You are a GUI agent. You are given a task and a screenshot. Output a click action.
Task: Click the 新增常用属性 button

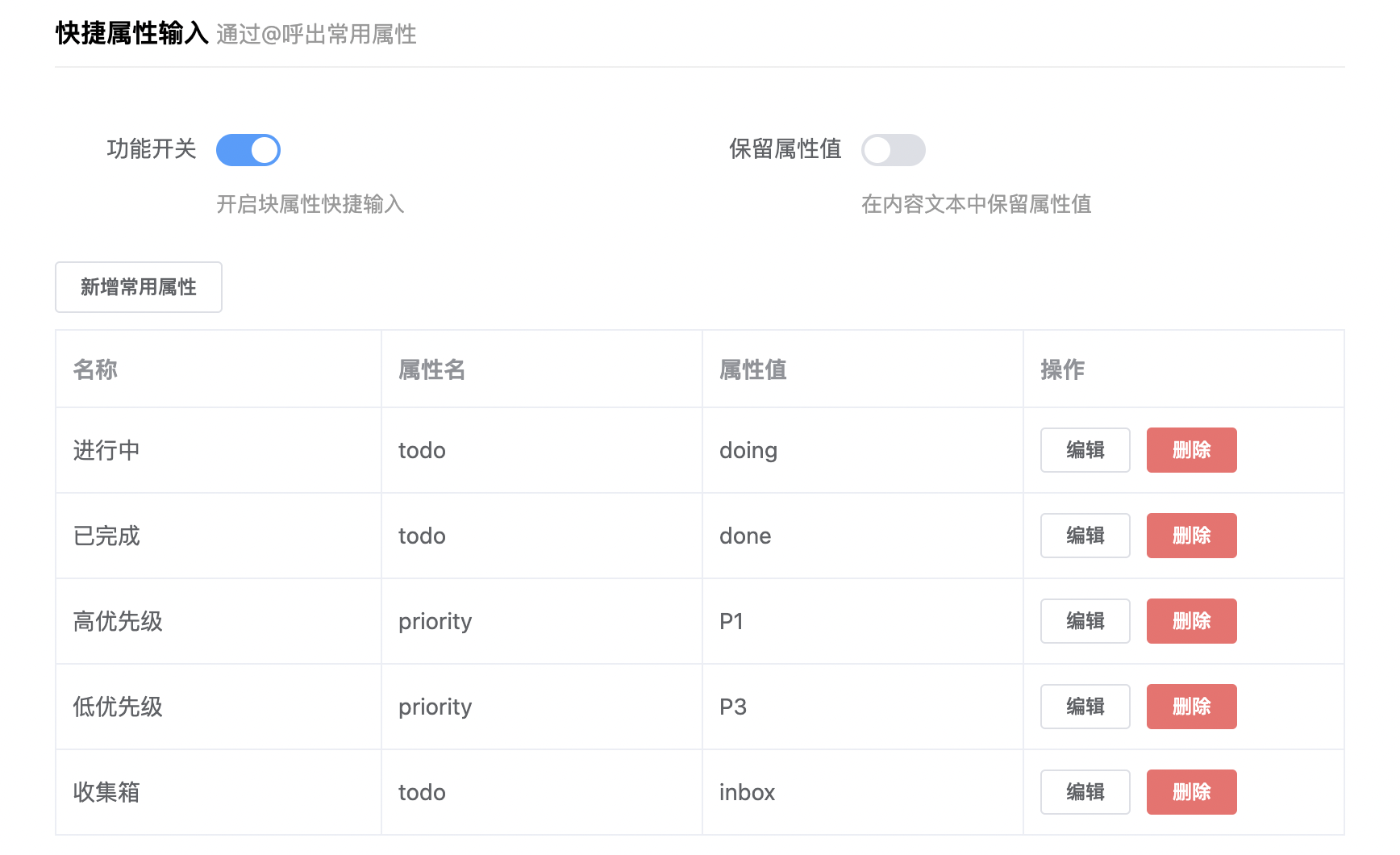coord(138,287)
